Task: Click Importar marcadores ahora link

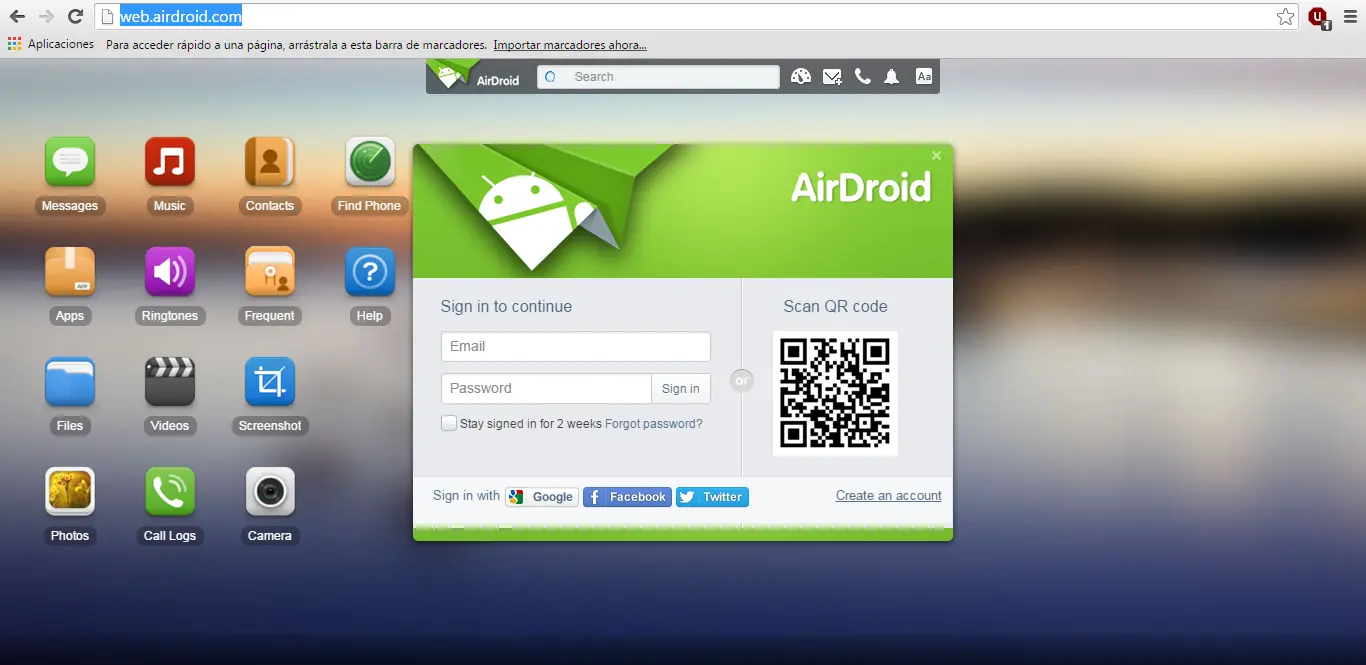Action: click(570, 45)
